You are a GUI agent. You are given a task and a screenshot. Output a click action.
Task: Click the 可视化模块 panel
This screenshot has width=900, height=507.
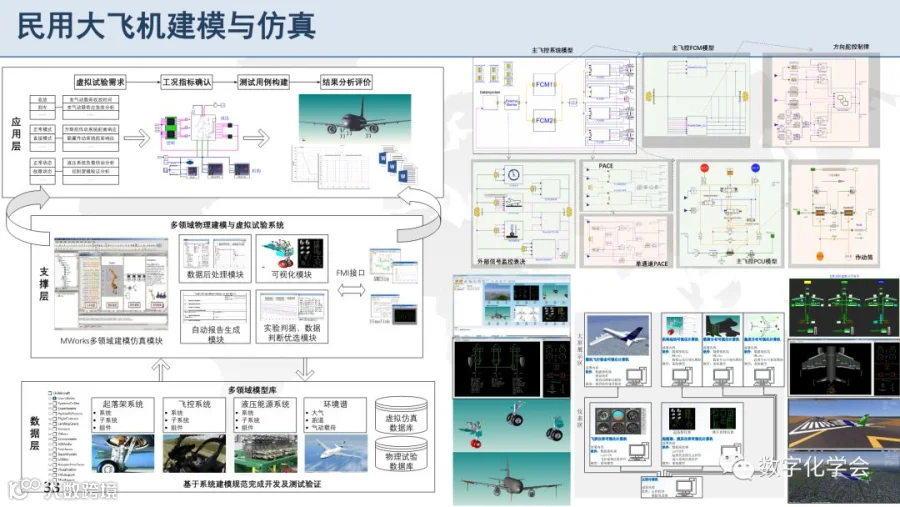(x=292, y=258)
